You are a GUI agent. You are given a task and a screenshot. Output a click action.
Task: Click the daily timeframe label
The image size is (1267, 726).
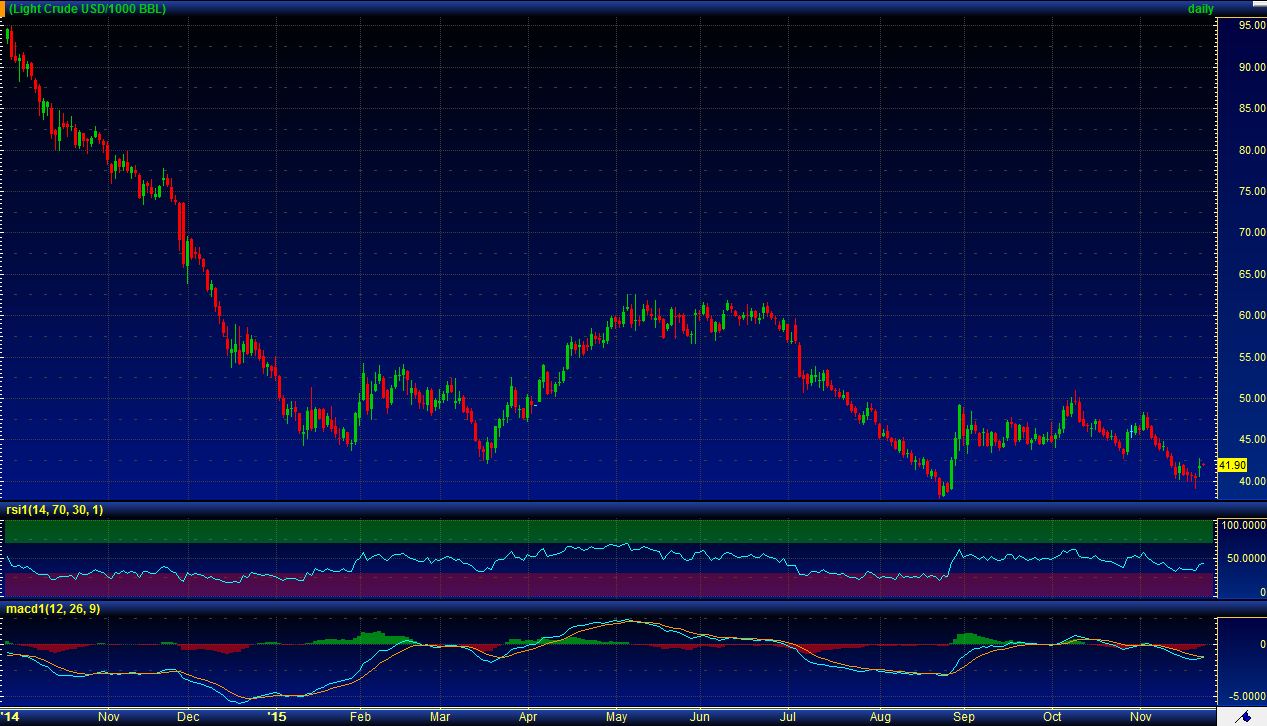coord(1200,9)
